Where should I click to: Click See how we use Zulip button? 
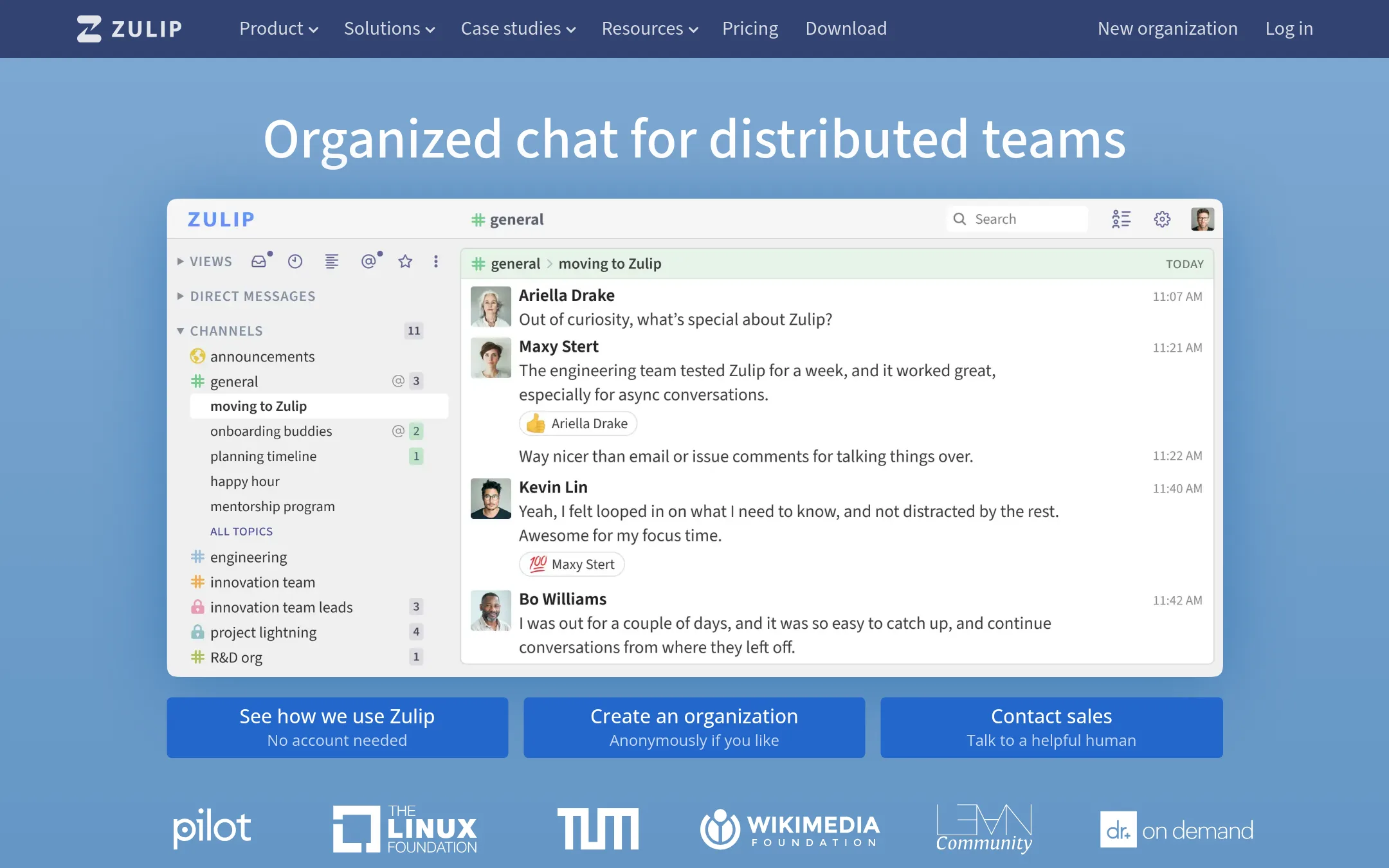tap(338, 727)
